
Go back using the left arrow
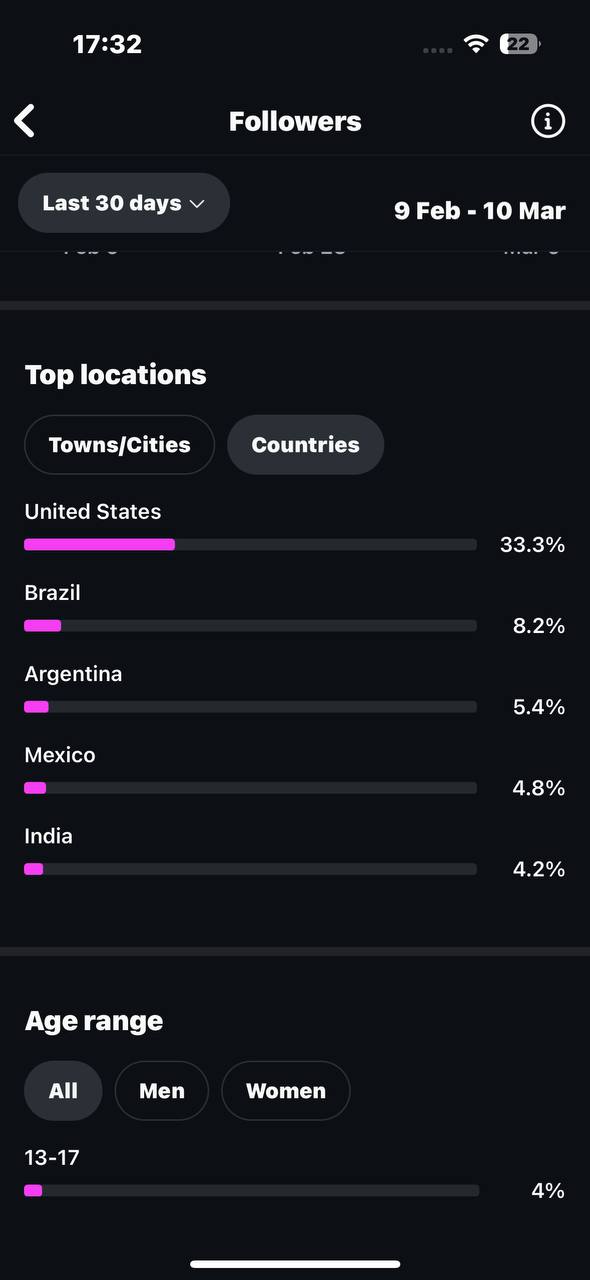(25, 121)
